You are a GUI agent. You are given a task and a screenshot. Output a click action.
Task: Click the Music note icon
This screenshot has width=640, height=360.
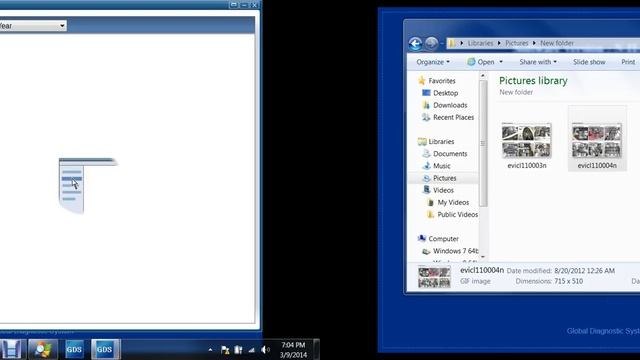coord(427,166)
